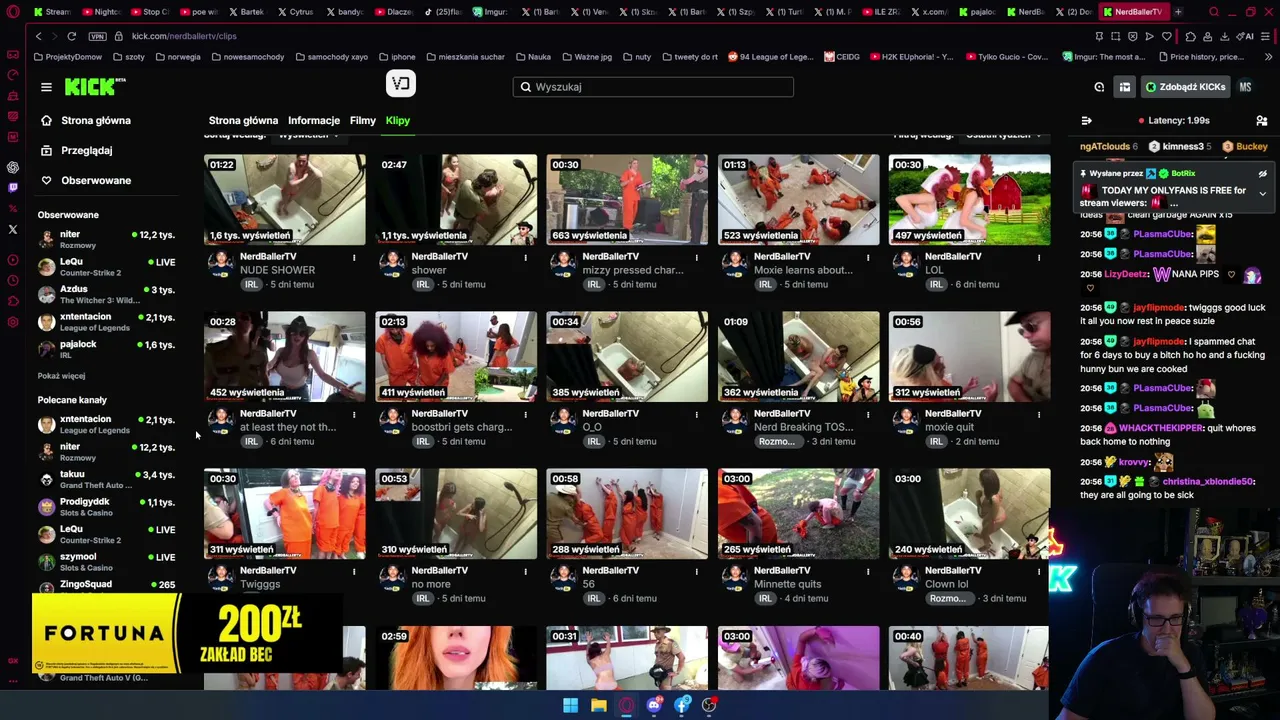Collapse the chat panel arrow icon
This screenshot has height=720, width=1280.
click(1087, 121)
